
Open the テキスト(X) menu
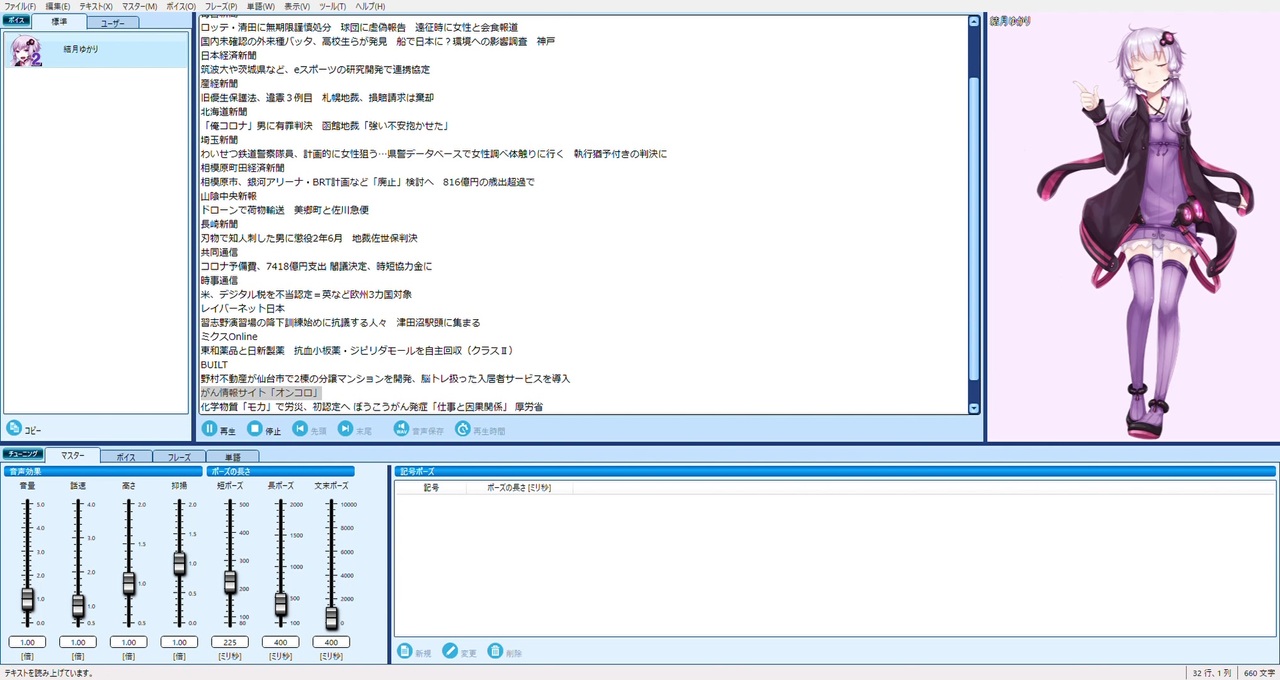(96, 6)
